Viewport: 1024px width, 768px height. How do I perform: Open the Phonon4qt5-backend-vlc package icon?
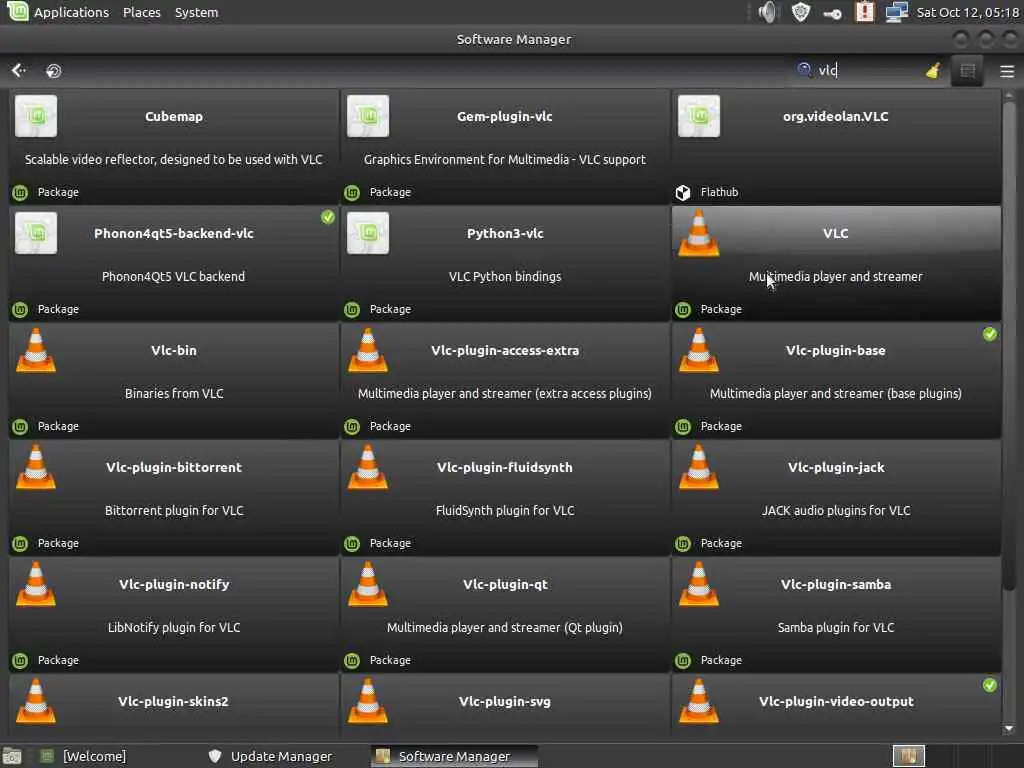click(x=36, y=233)
